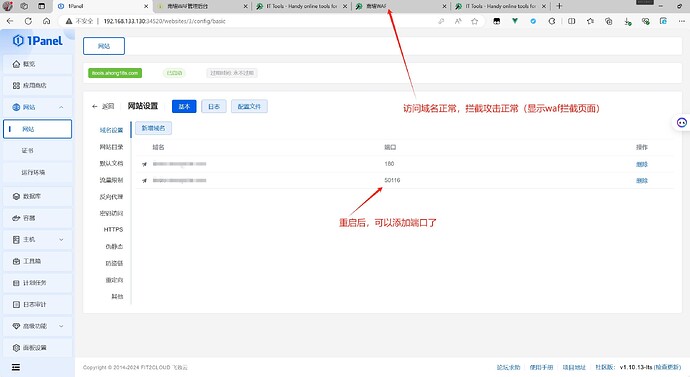Viewport: 690px width, 377px height.
Task: Open the 工具箱 toolbox sidebar icon
Action: tap(16, 261)
